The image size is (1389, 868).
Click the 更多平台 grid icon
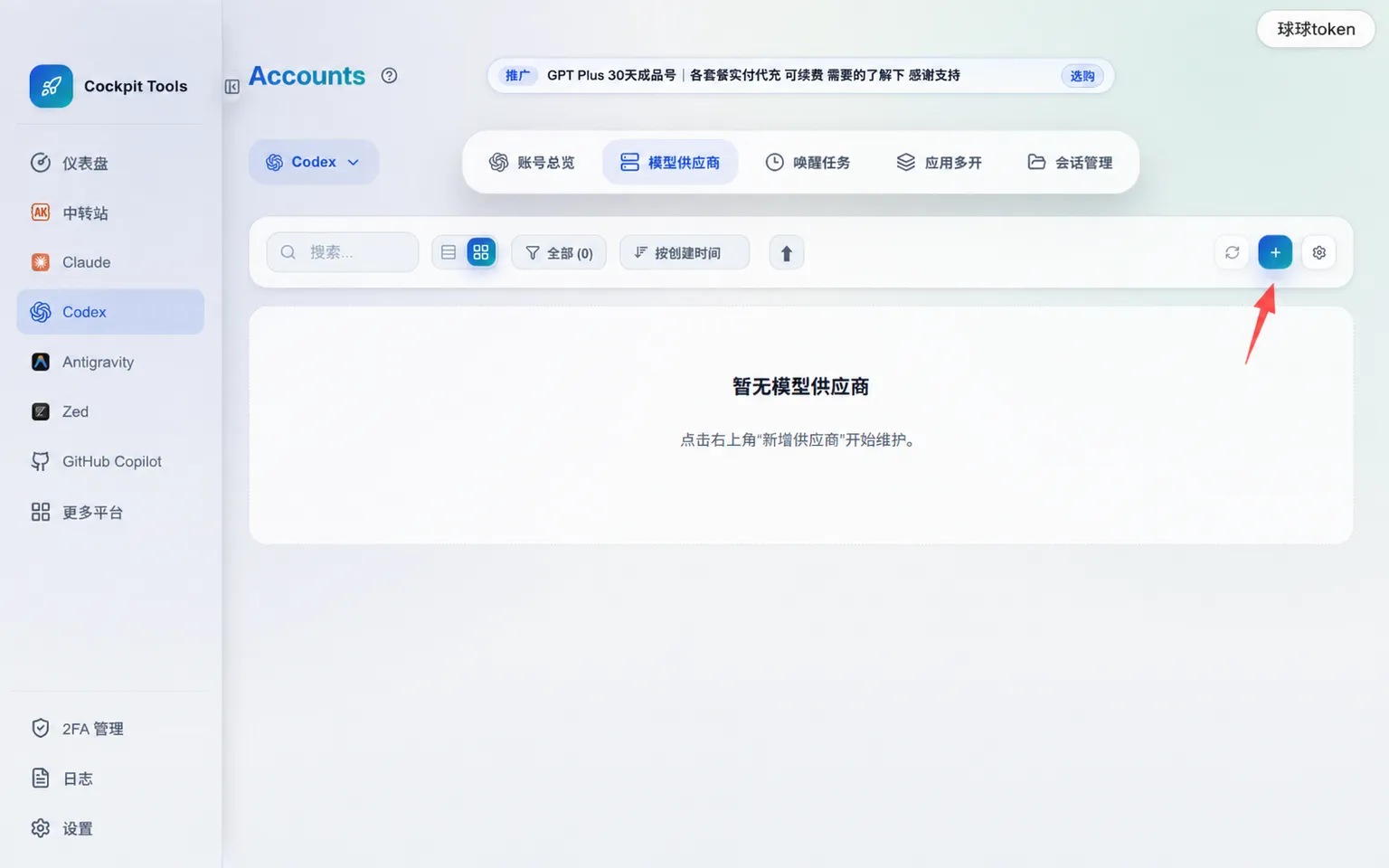coord(41,512)
